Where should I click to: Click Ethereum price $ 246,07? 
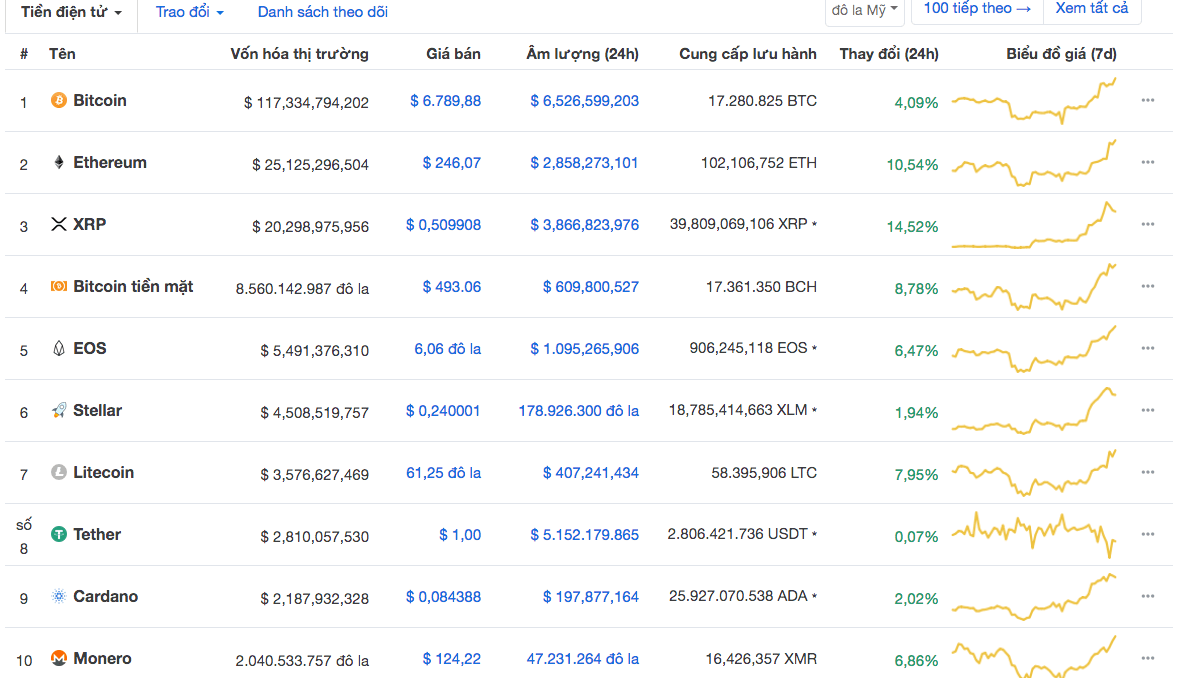(452, 163)
